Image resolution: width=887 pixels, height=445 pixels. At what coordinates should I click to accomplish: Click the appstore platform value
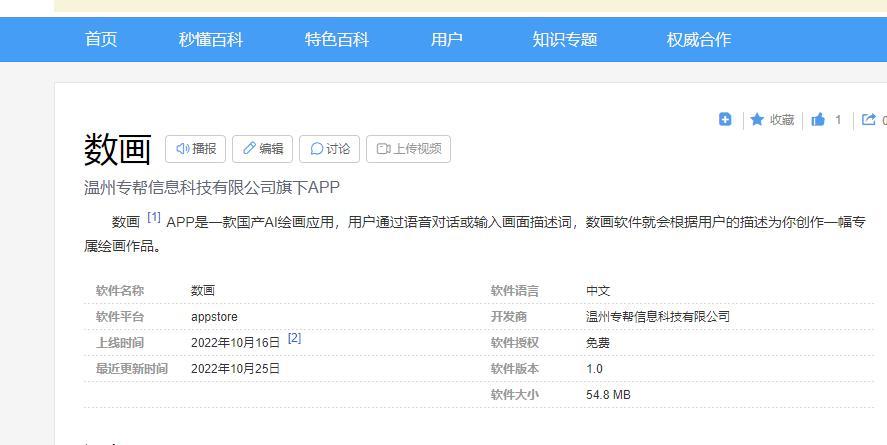click(214, 317)
